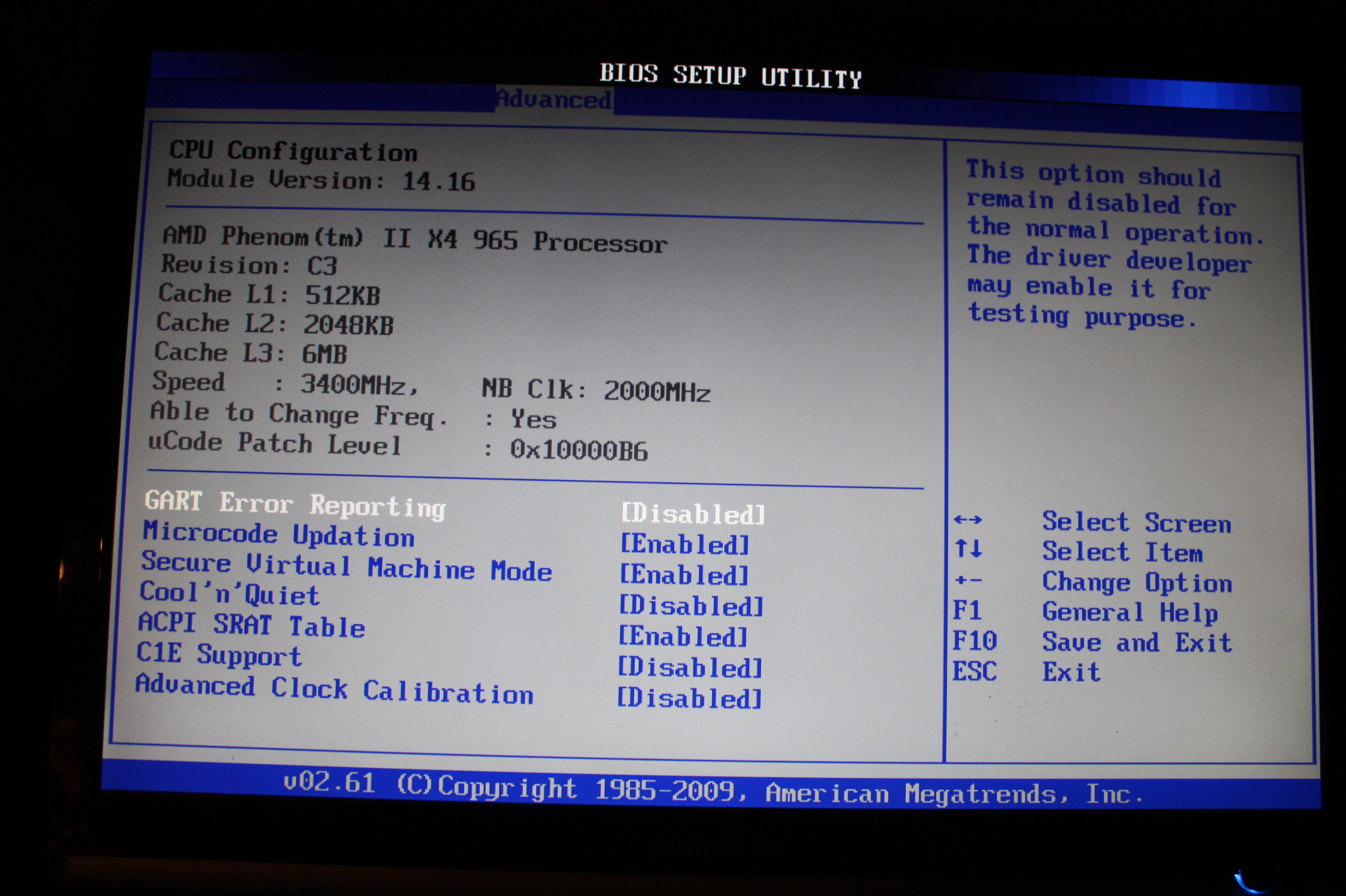Click the American Megatrends copyright footer
The width and height of the screenshot is (1346, 896).
[x=713, y=789]
